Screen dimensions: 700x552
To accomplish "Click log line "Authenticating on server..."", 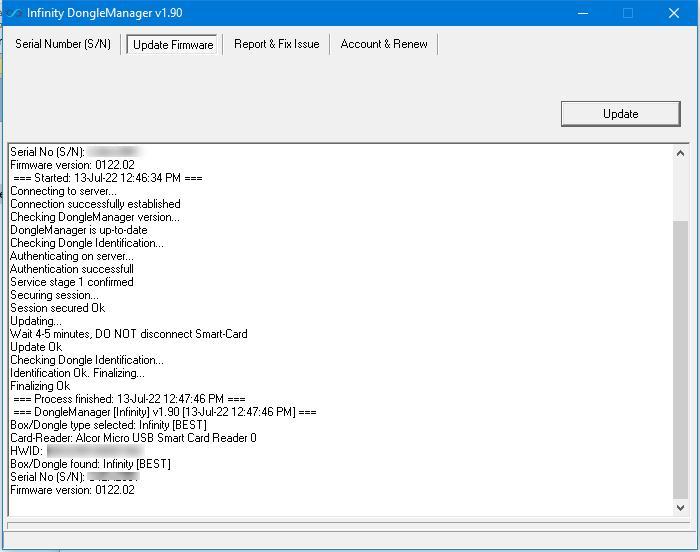I will click(x=71, y=256).
